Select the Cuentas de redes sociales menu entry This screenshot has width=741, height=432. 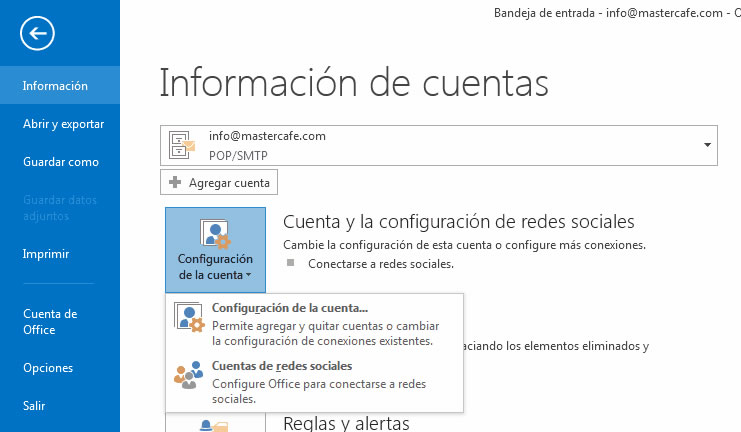pyautogui.click(x=282, y=366)
